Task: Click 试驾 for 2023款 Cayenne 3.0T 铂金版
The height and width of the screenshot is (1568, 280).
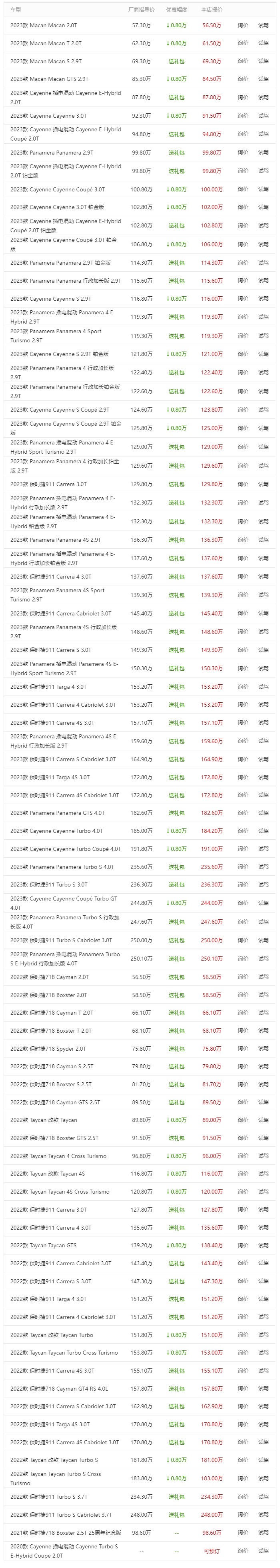Action: click(263, 207)
